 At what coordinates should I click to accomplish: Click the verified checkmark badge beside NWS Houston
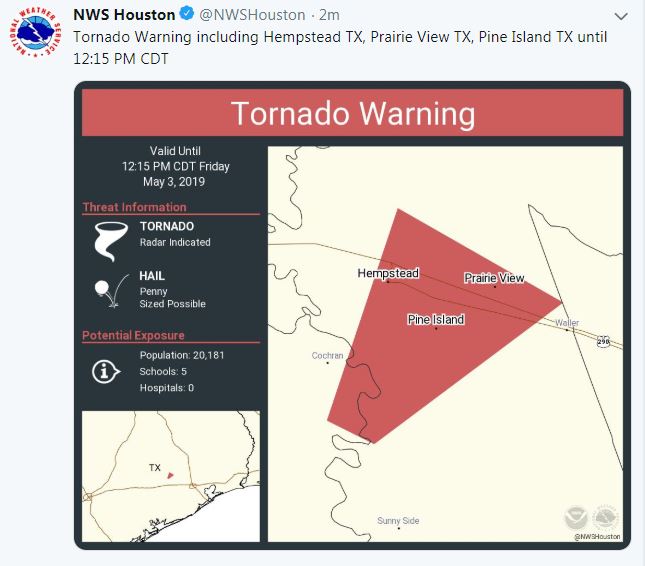click(x=185, y=16)
